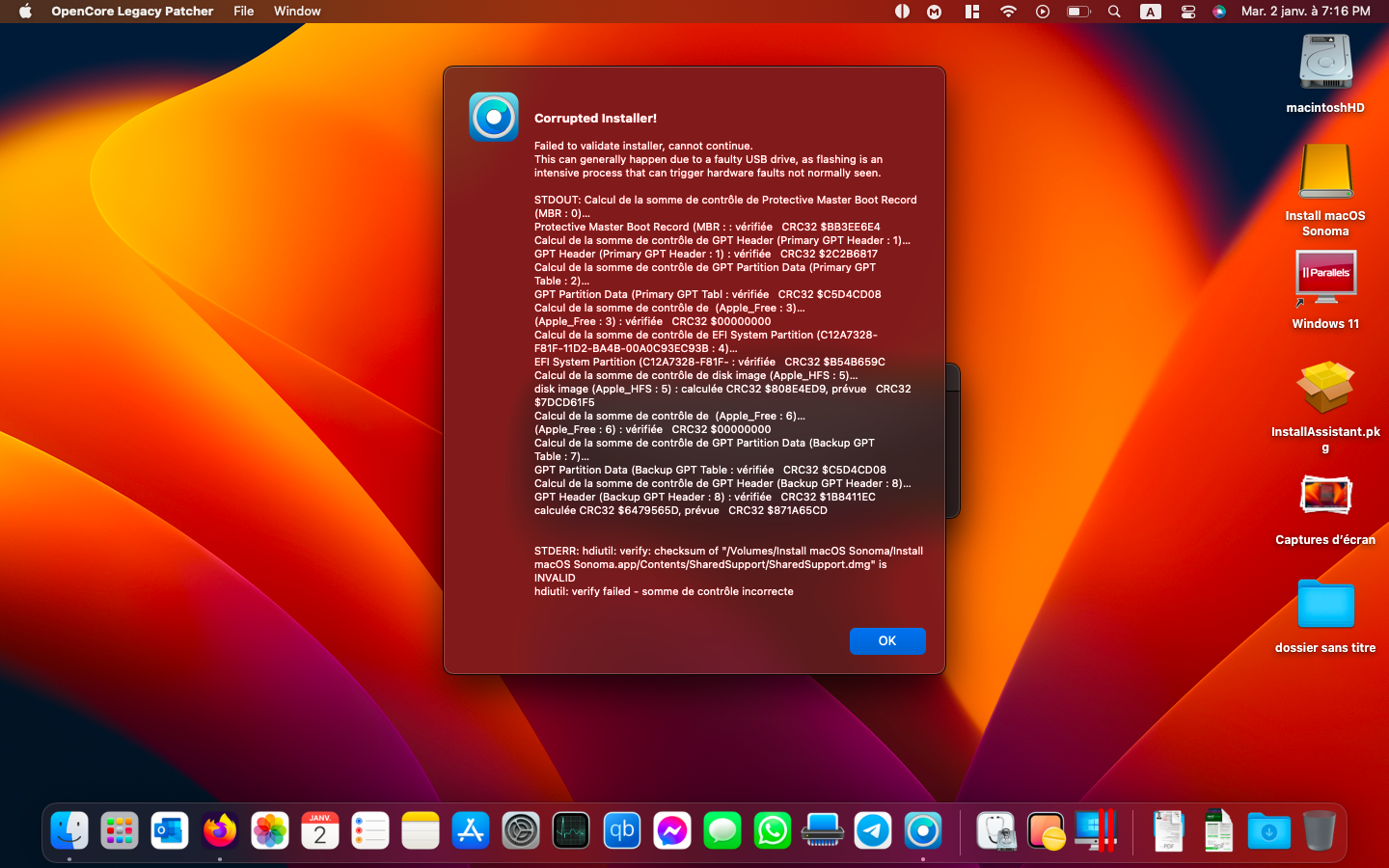
Task: Open Launchpad from the Dock
Action: pyautogui.click(x=120, y=830)
